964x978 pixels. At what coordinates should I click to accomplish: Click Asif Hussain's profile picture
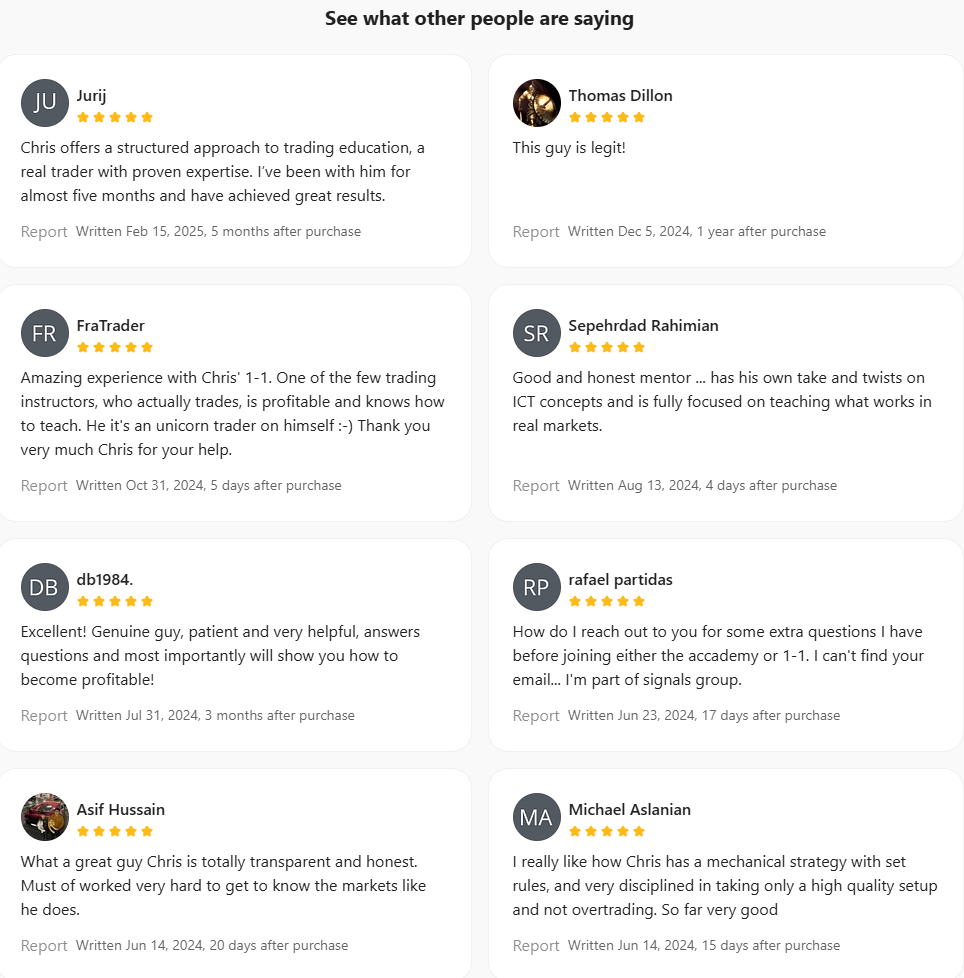pos(44,816)
